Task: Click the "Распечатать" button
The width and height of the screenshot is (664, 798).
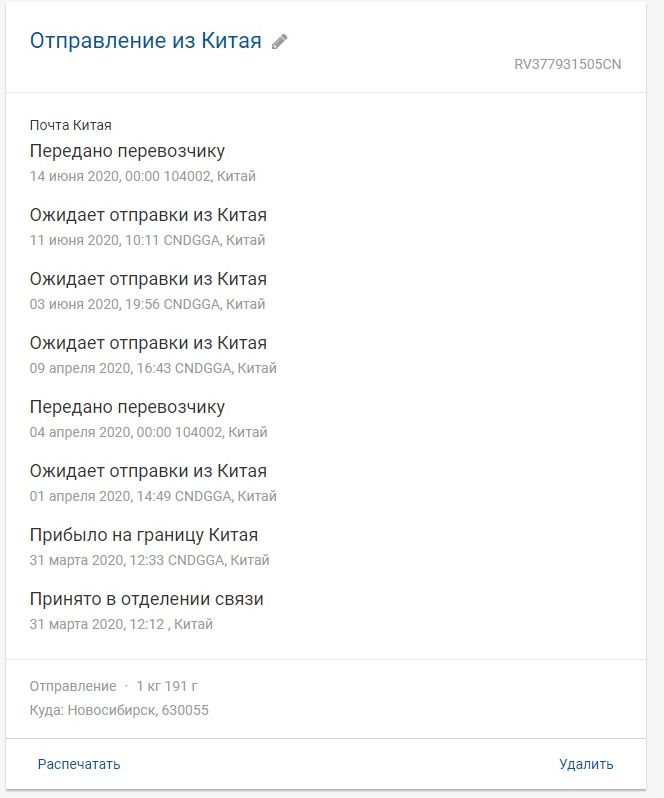Action: click(x=79, y=764)
